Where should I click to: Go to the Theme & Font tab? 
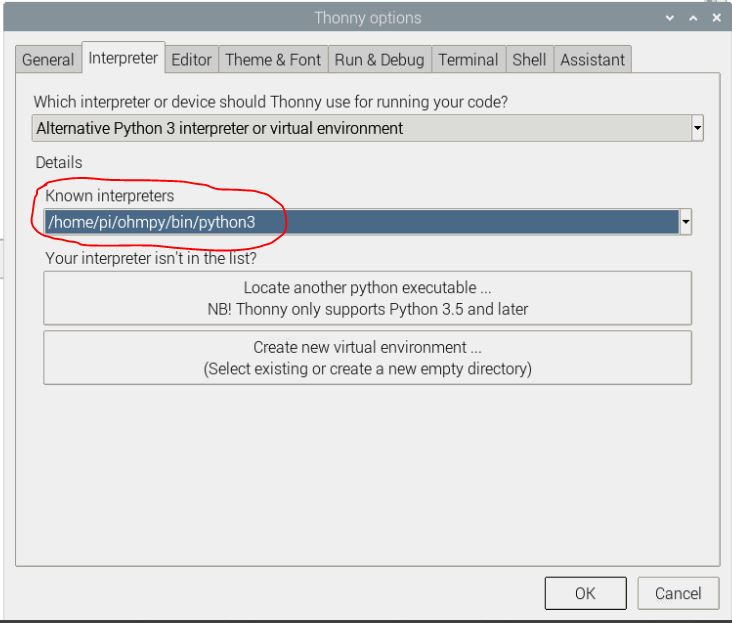(x=273, y=59)
